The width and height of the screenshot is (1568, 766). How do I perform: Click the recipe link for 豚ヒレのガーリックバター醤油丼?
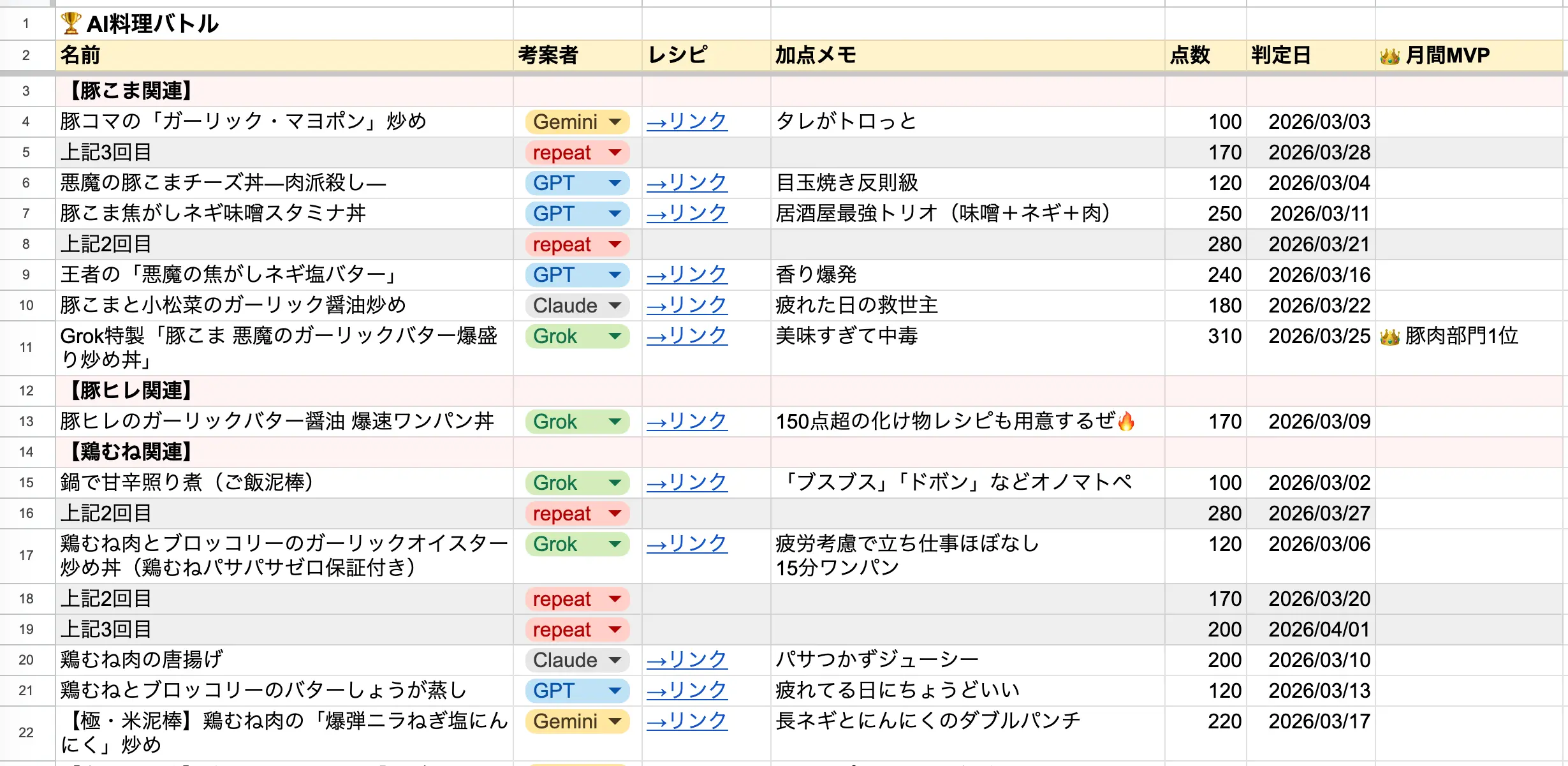[685, 422]
